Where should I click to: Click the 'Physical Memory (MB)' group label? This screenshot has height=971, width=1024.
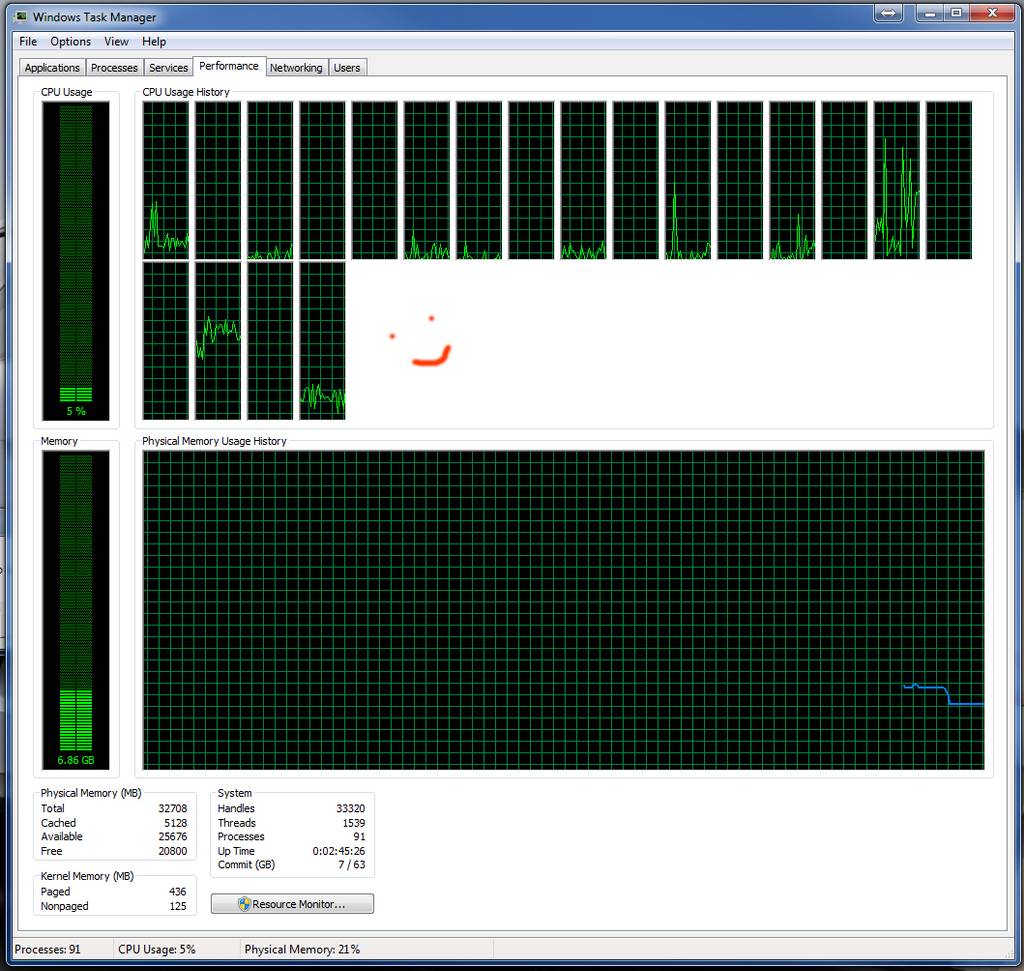91,793
